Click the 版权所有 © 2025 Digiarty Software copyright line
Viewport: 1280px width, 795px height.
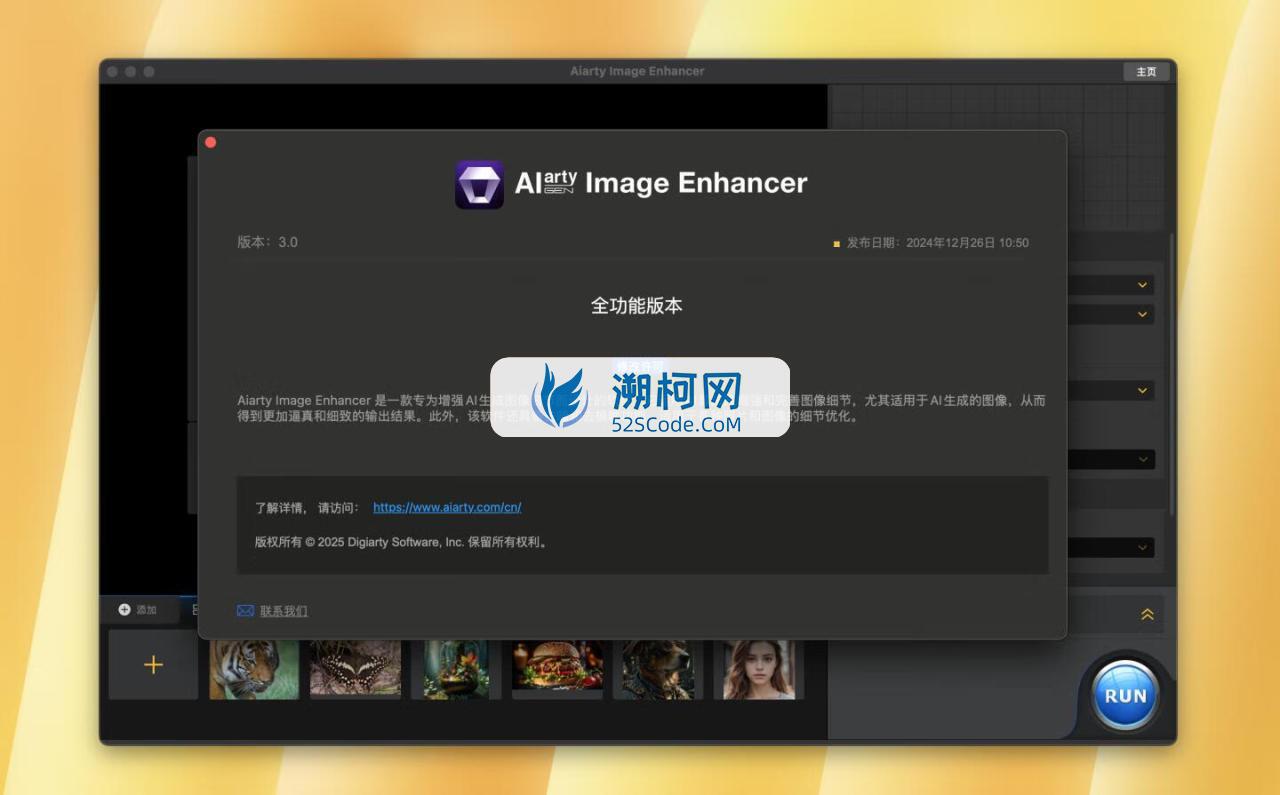point(401,542)
